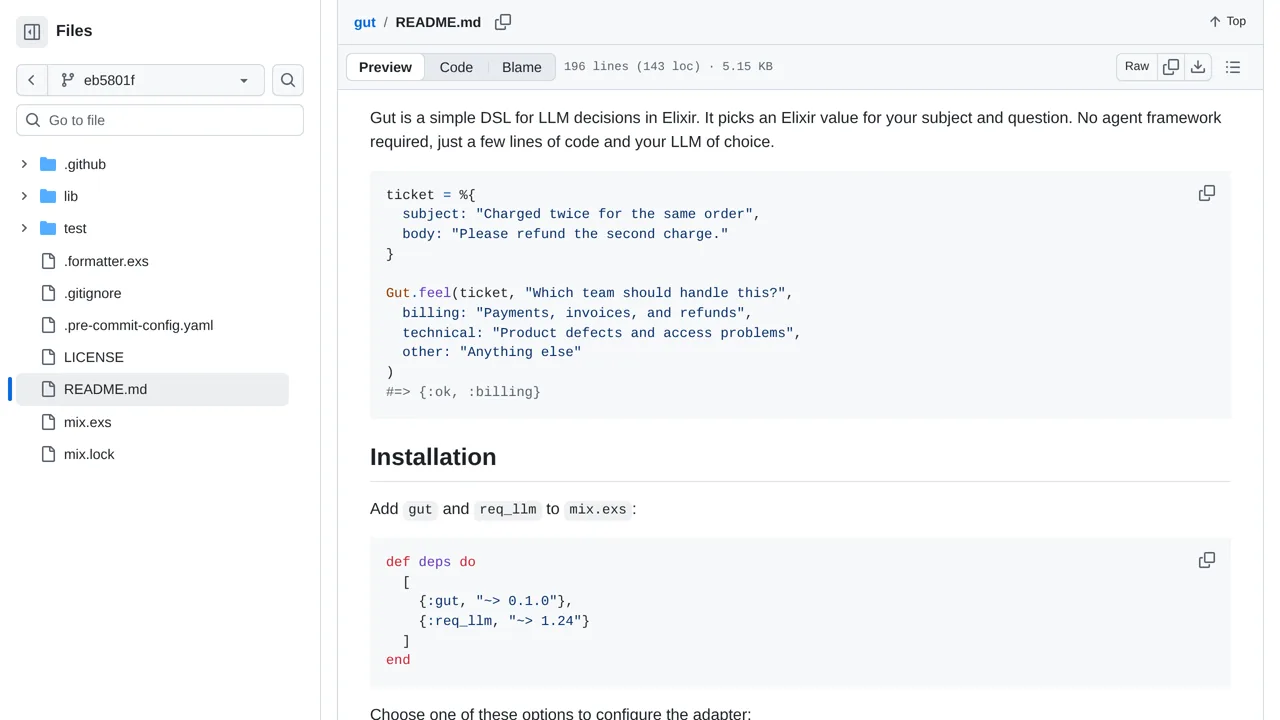Click the mix.lock file icon

[x=48, y=454]
